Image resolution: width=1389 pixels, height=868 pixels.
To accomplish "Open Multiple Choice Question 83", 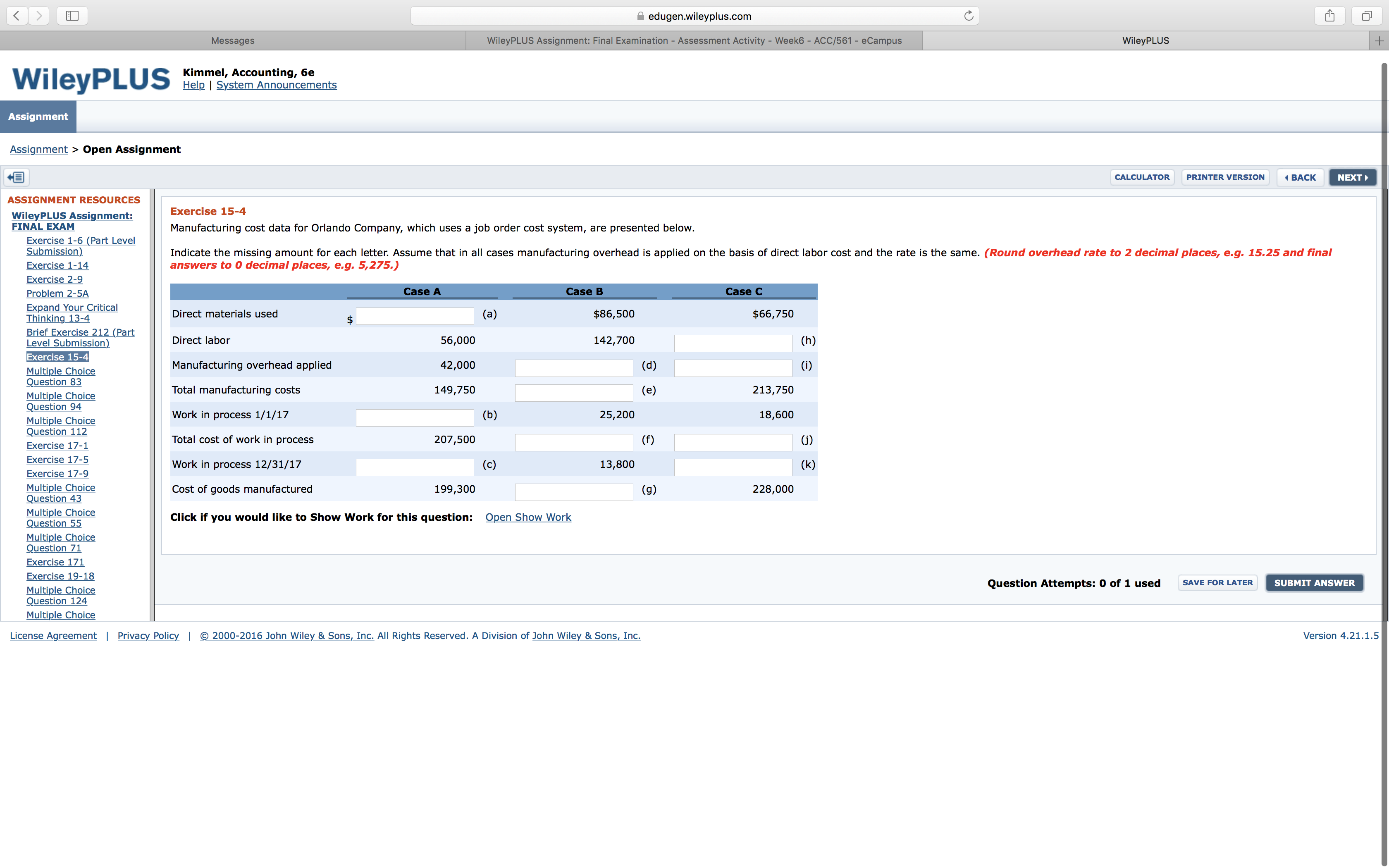I will click(x=61, y=377).
